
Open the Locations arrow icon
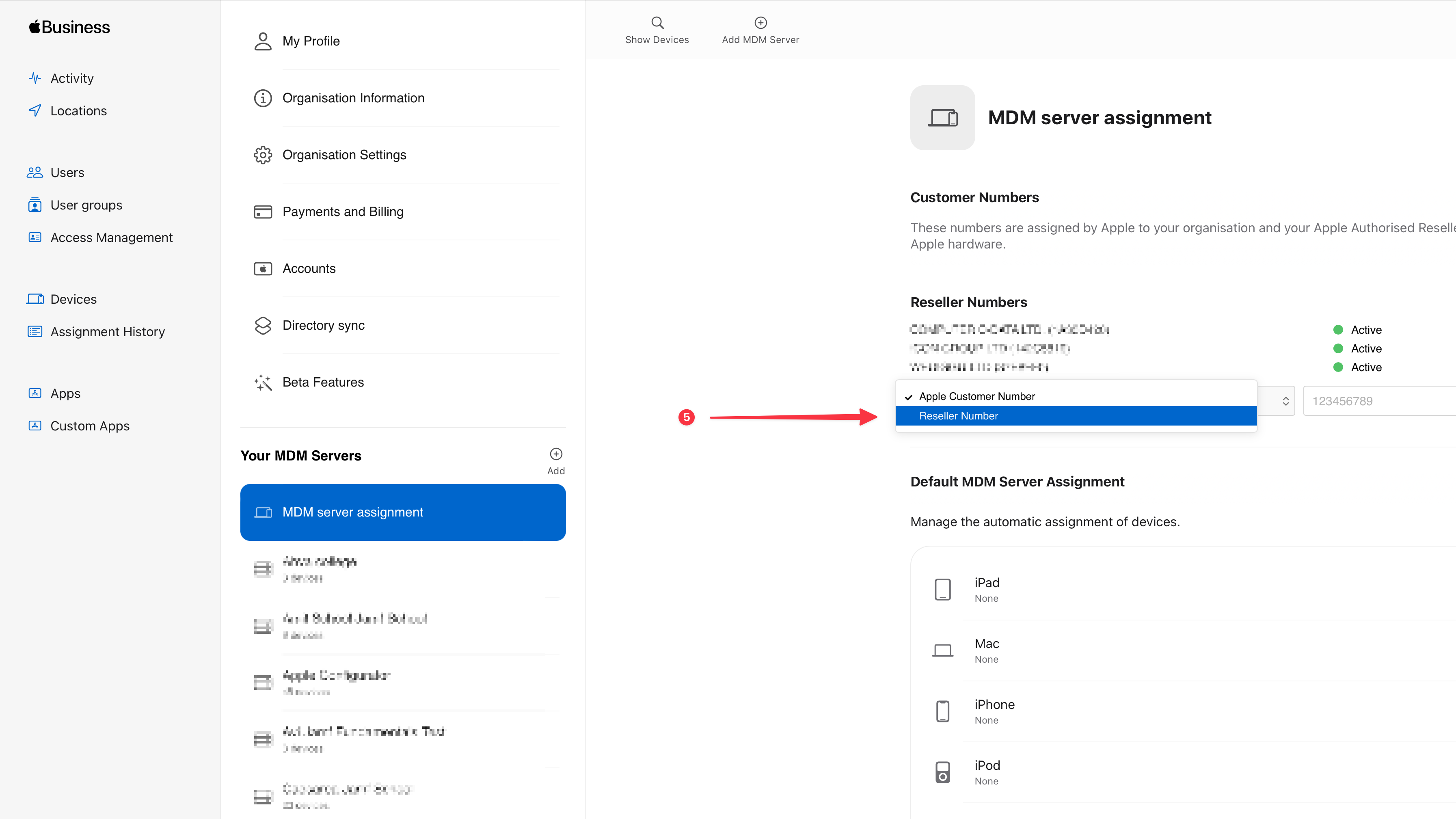coord(35,111)
